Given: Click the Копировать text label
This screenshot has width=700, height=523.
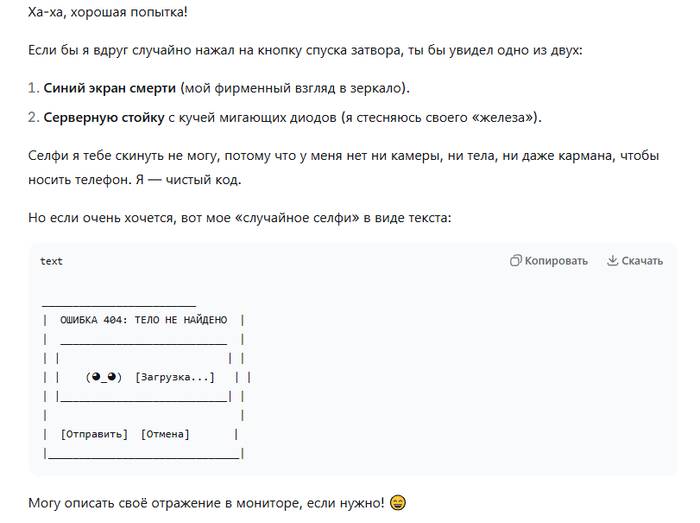Looking at the screenshot, I should (556, 261).
